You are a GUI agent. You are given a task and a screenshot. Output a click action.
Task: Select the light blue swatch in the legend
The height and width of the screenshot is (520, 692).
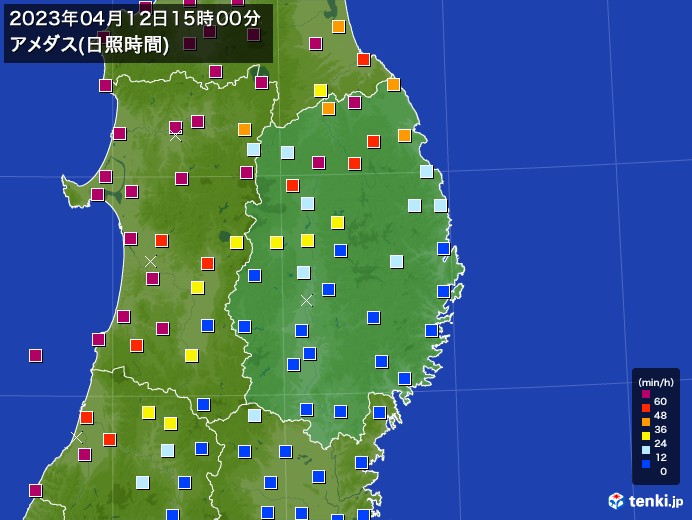pyautogui.click(x=646, y=450)
